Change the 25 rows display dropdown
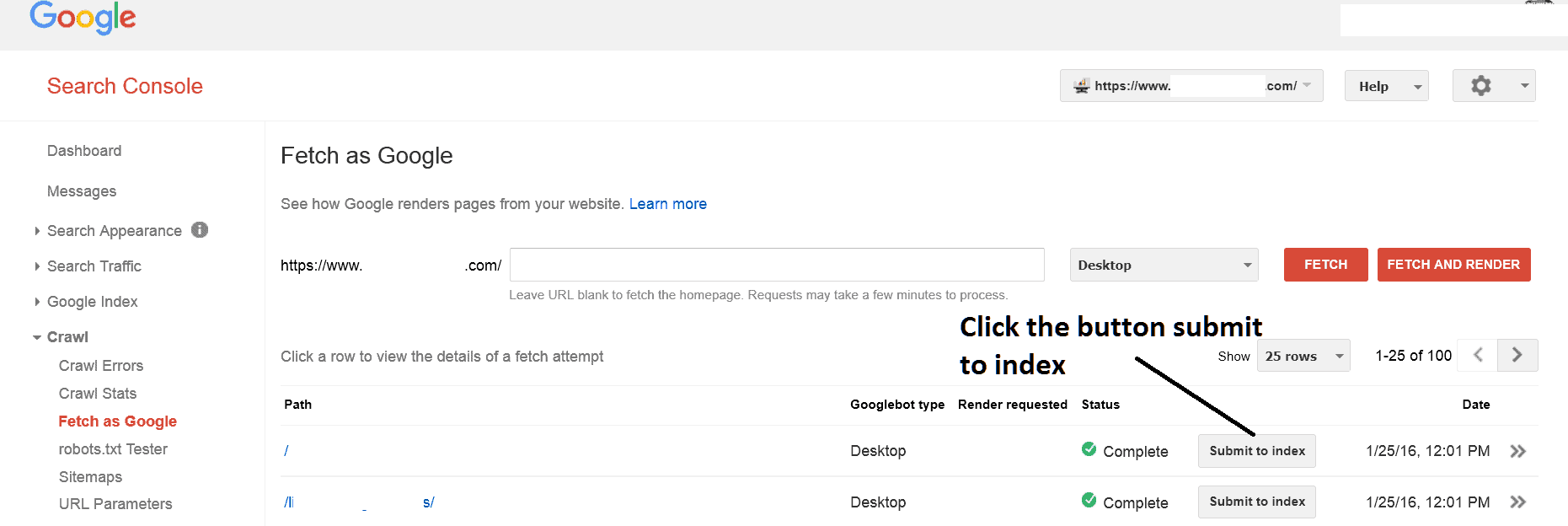Image resolution: width=1568 pixels, height=526 pixels. coord(1303,356)
